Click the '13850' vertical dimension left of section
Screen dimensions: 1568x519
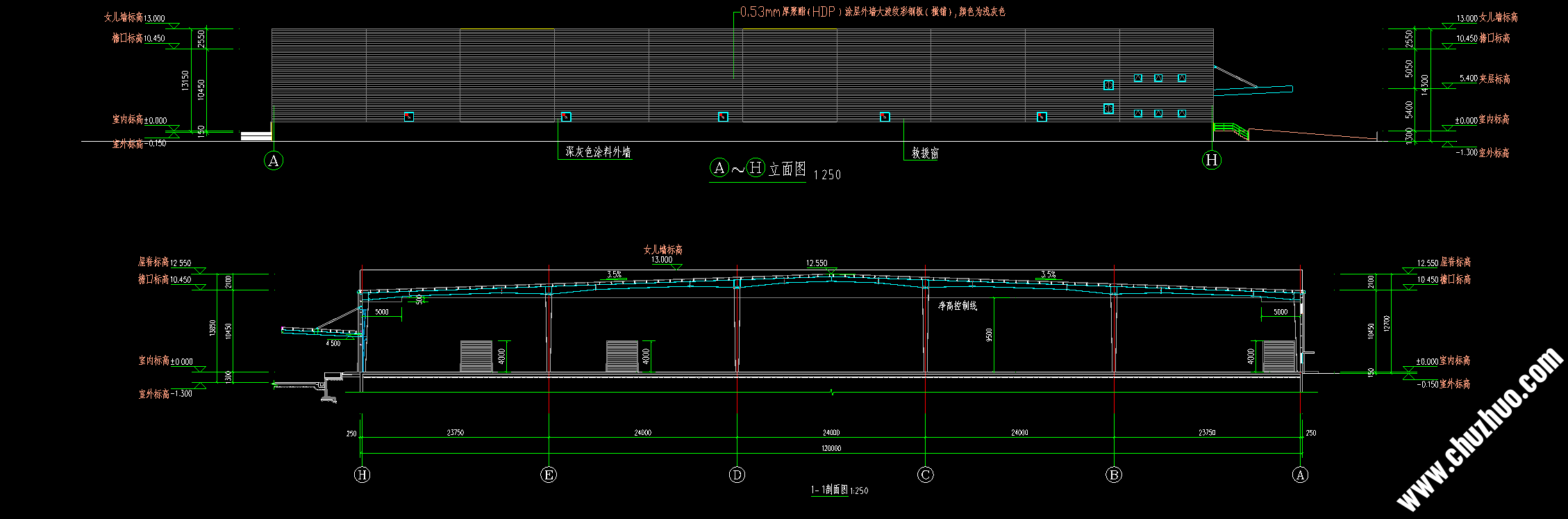tap(212, 328)
